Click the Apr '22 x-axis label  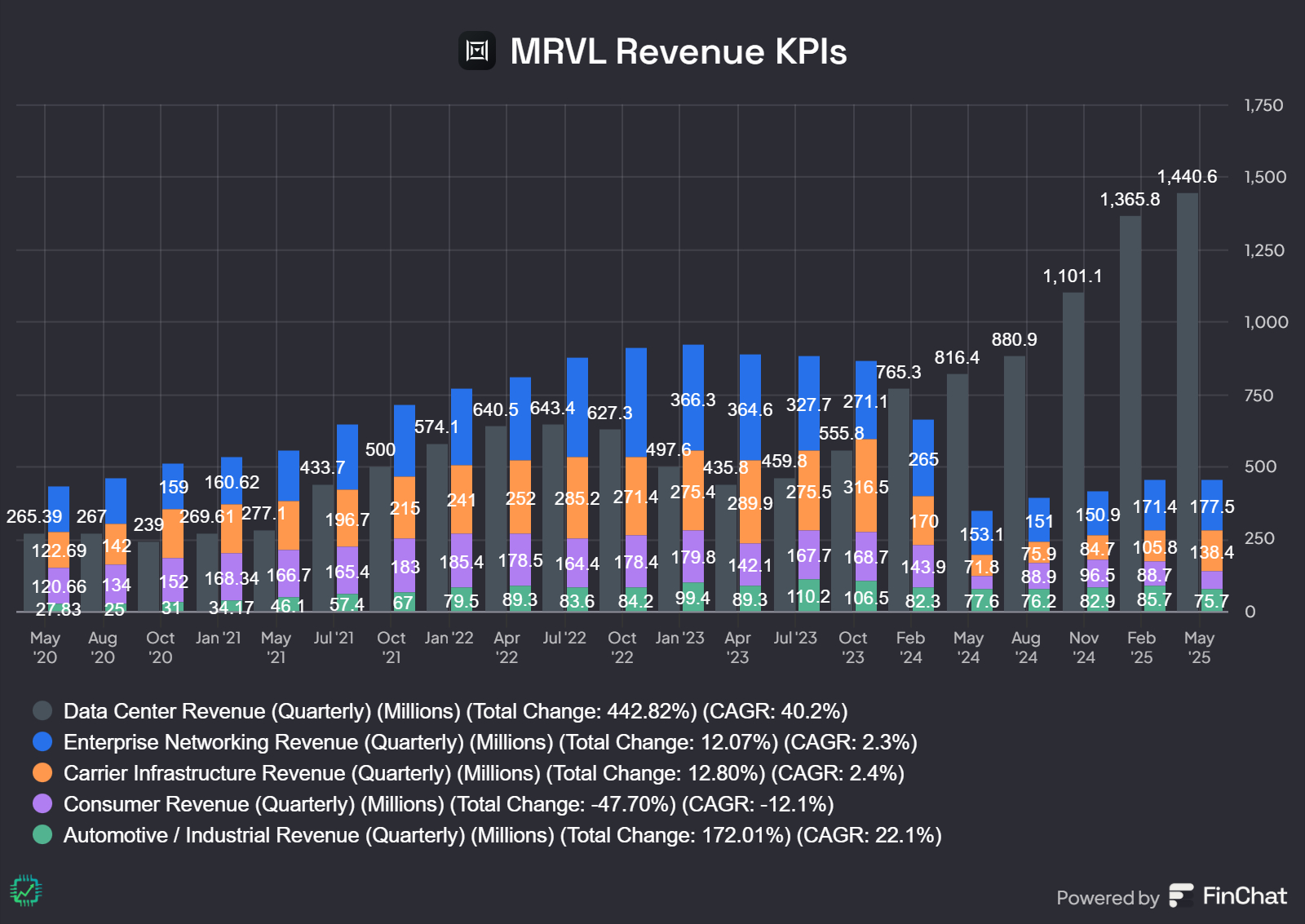click(x=507, y=648)
